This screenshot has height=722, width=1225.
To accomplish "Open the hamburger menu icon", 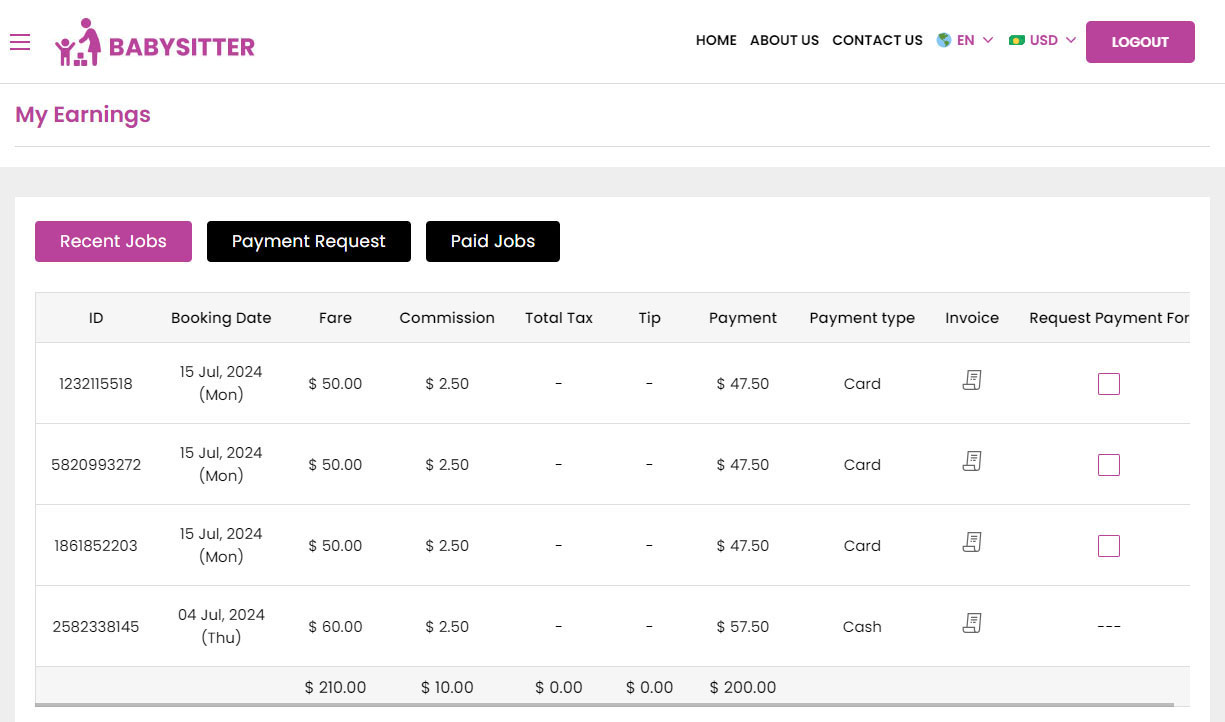I will coord(20,41).
